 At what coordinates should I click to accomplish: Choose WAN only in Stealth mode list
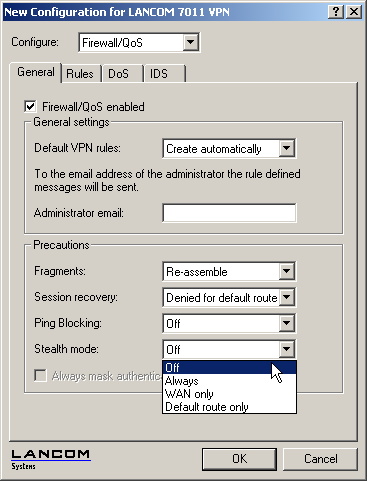click(229, 394)
